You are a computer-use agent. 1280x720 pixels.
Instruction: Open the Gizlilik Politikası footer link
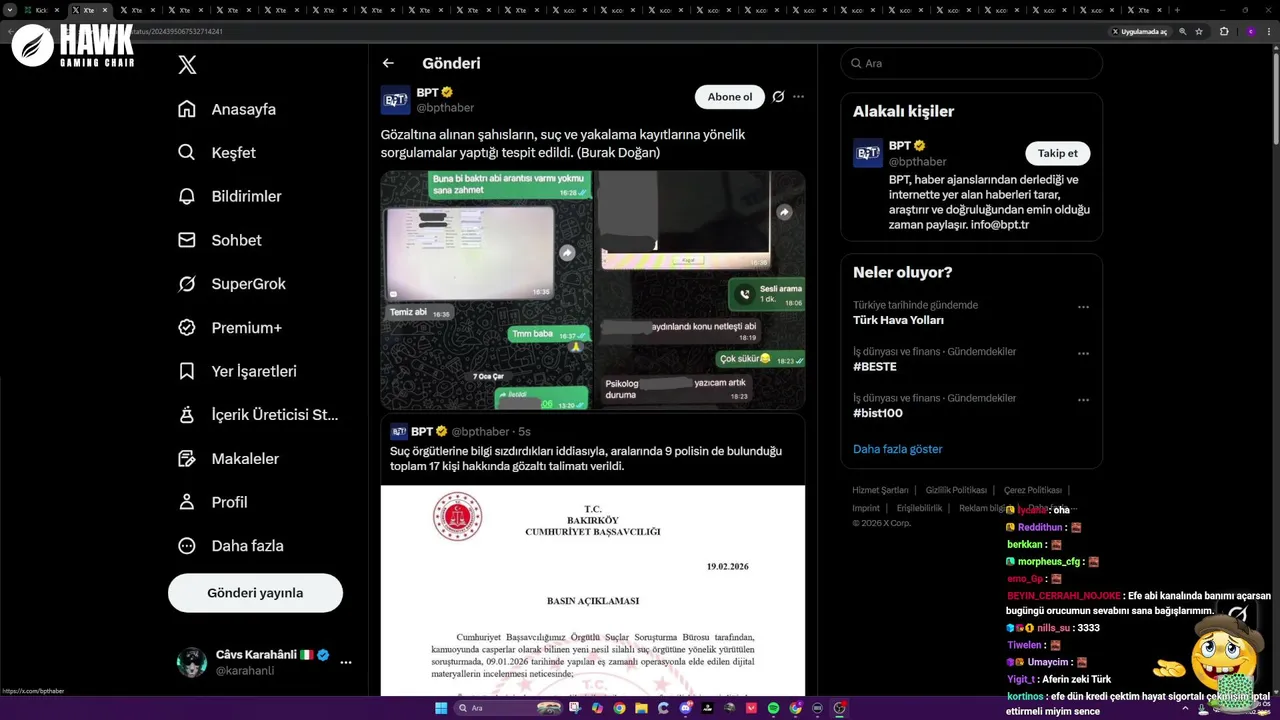click(956, 490)
